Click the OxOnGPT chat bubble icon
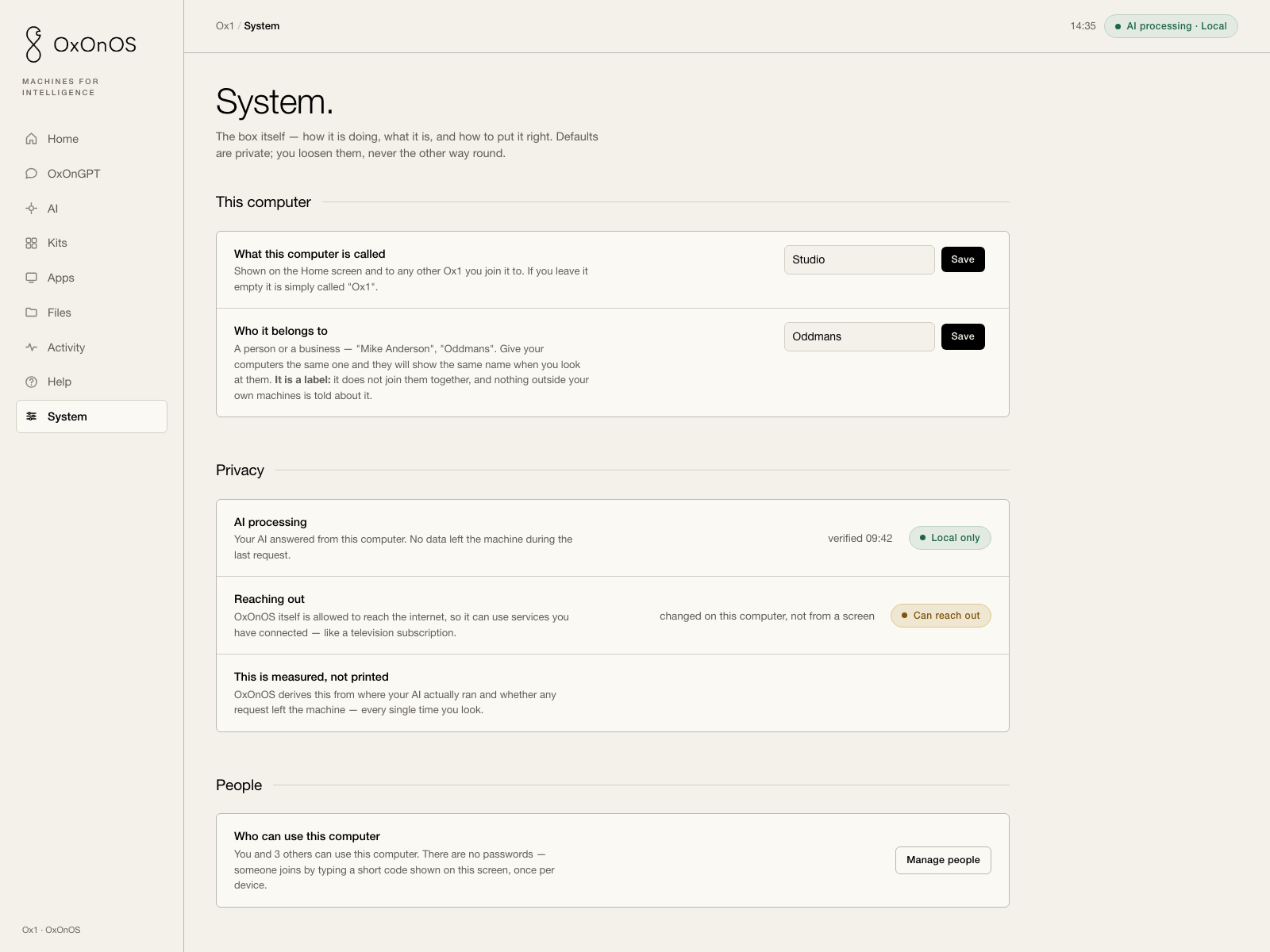1270x952 pixels. click(x=32, y=174)
